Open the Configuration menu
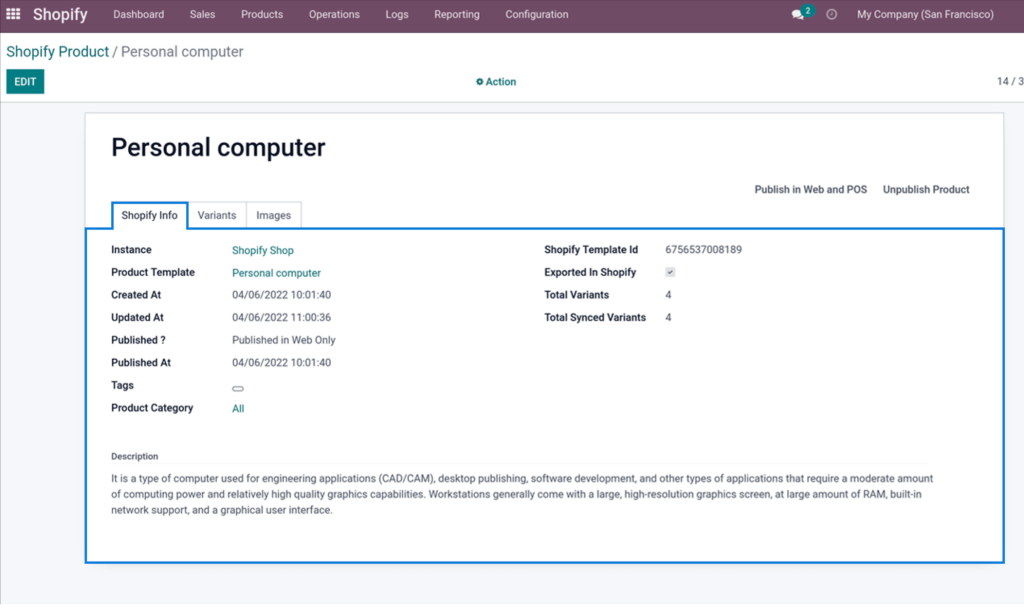The height and width of the screenshot is (615, 1024). click(x=537, y=14)
